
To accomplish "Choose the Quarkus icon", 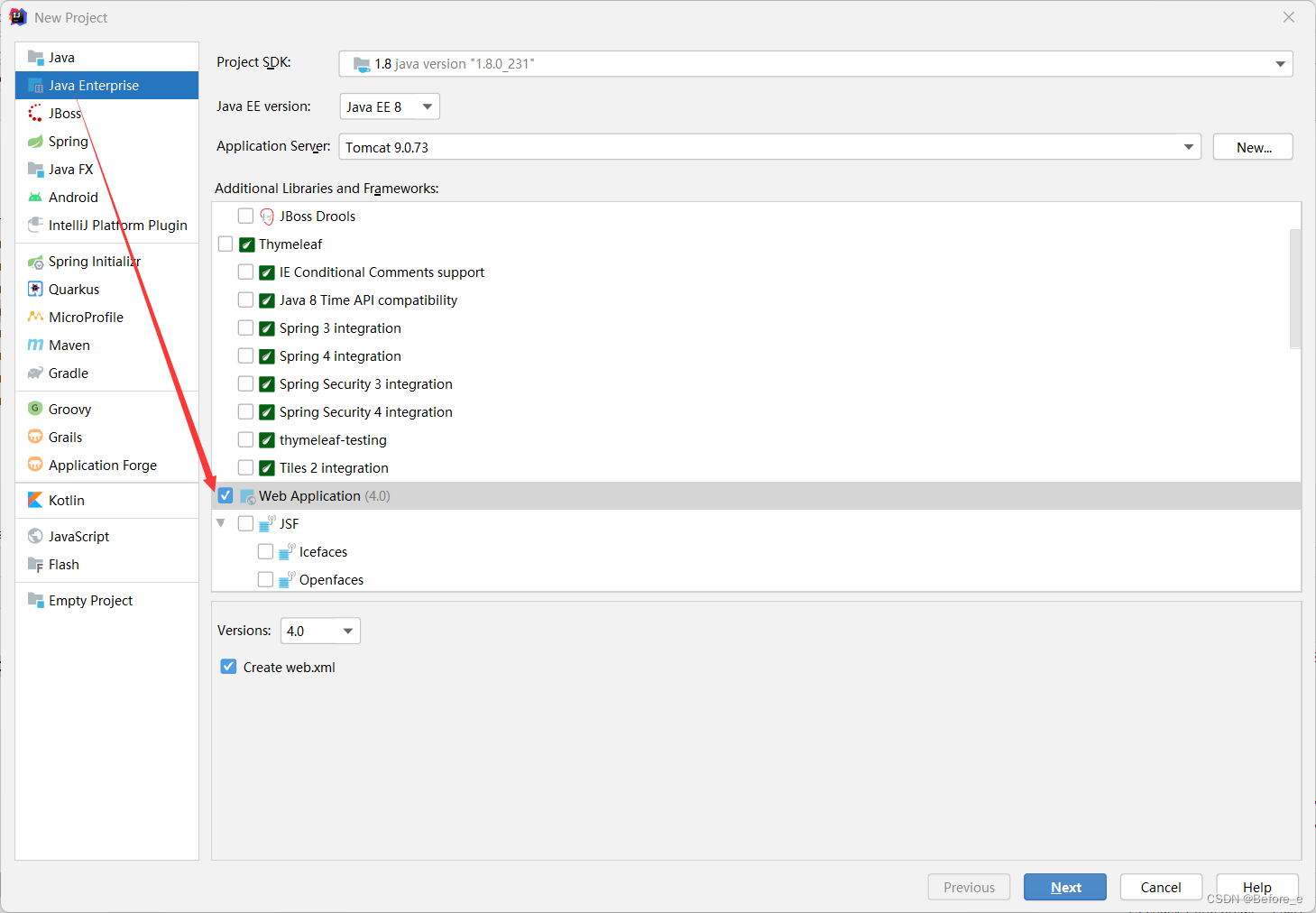I will [x=35, y=290].
